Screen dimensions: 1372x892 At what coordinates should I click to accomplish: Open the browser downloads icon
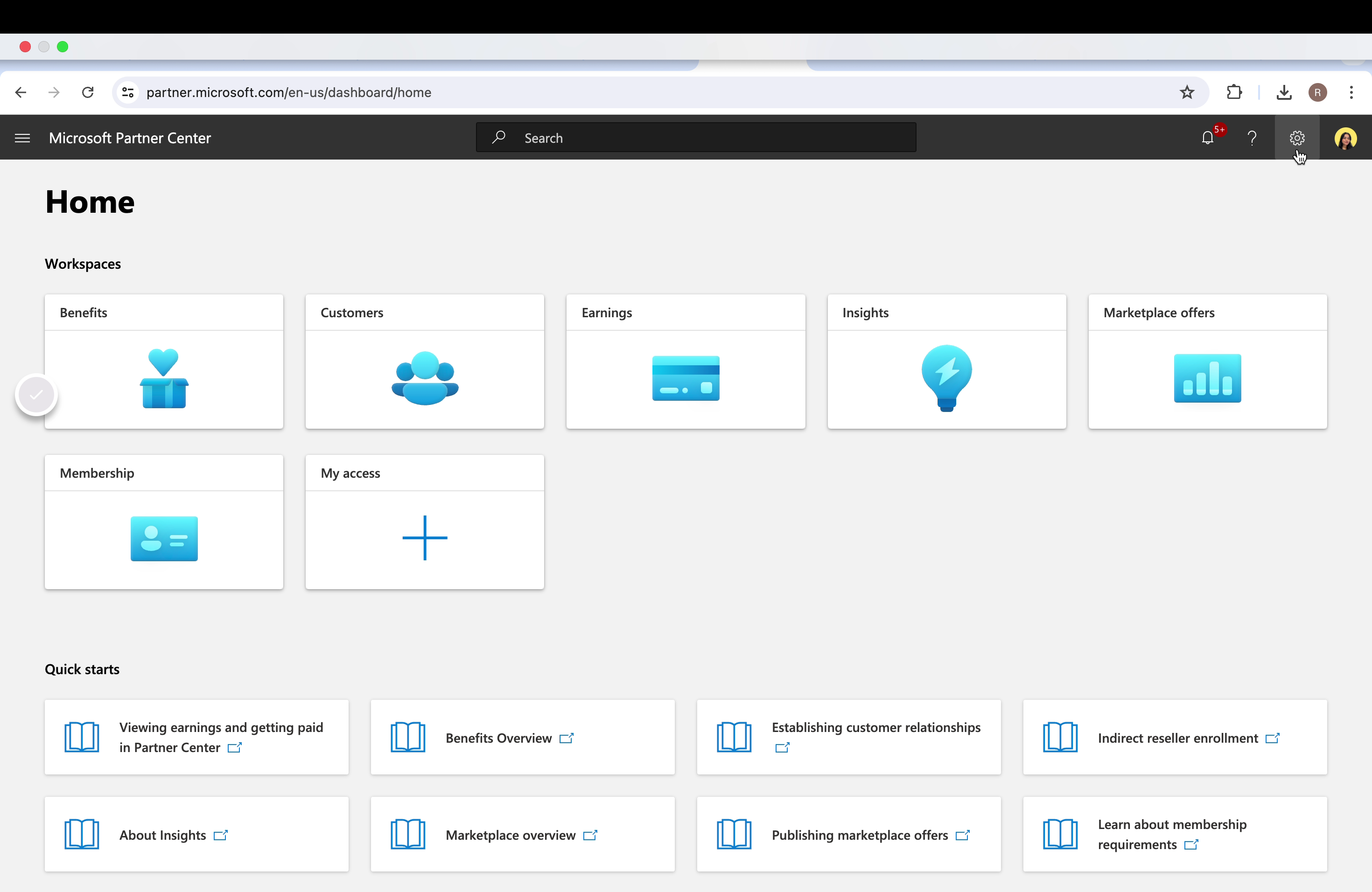click(1284, 92)
